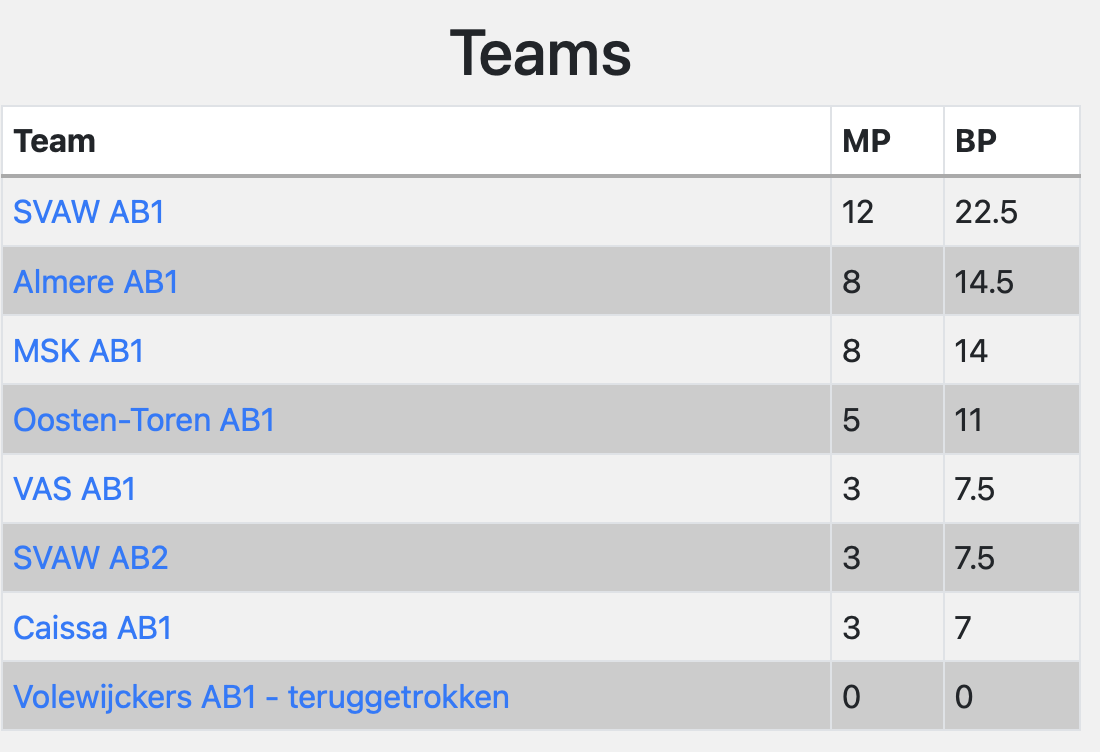Image resolution: width=1100 pixels, height=752 pixels.
Task: Click the MP cell in the Volewijckers row
Action: [x=852, y=696]
